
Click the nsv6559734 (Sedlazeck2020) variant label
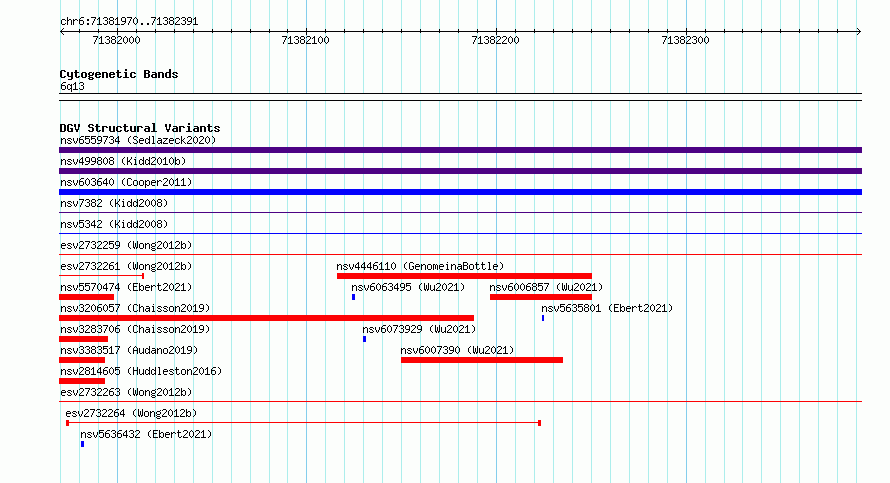(138, 140)
